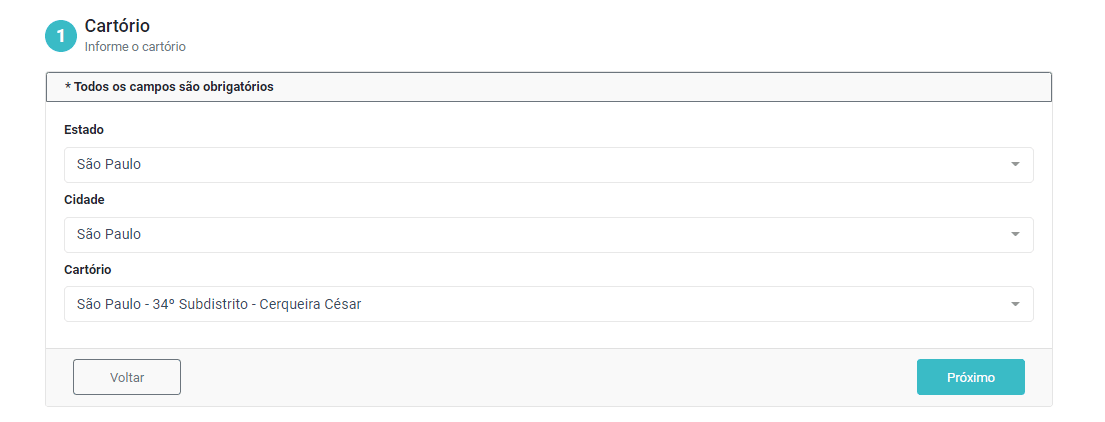Click the Todos os campos são obrigatórios notice
The width and height of the screenshot is (1105, 422).
point(169,87)
